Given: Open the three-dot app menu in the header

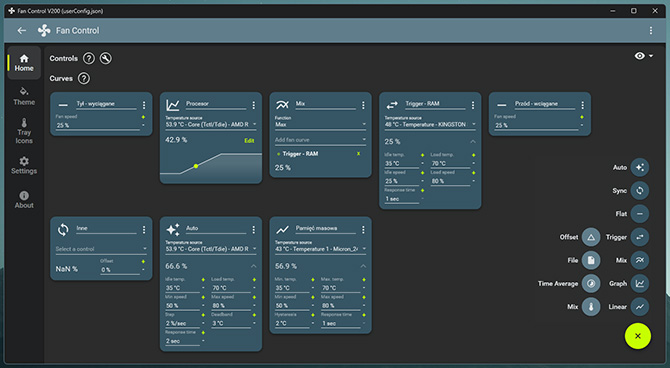Looking at the screenshot, I should tap(650, 30).
